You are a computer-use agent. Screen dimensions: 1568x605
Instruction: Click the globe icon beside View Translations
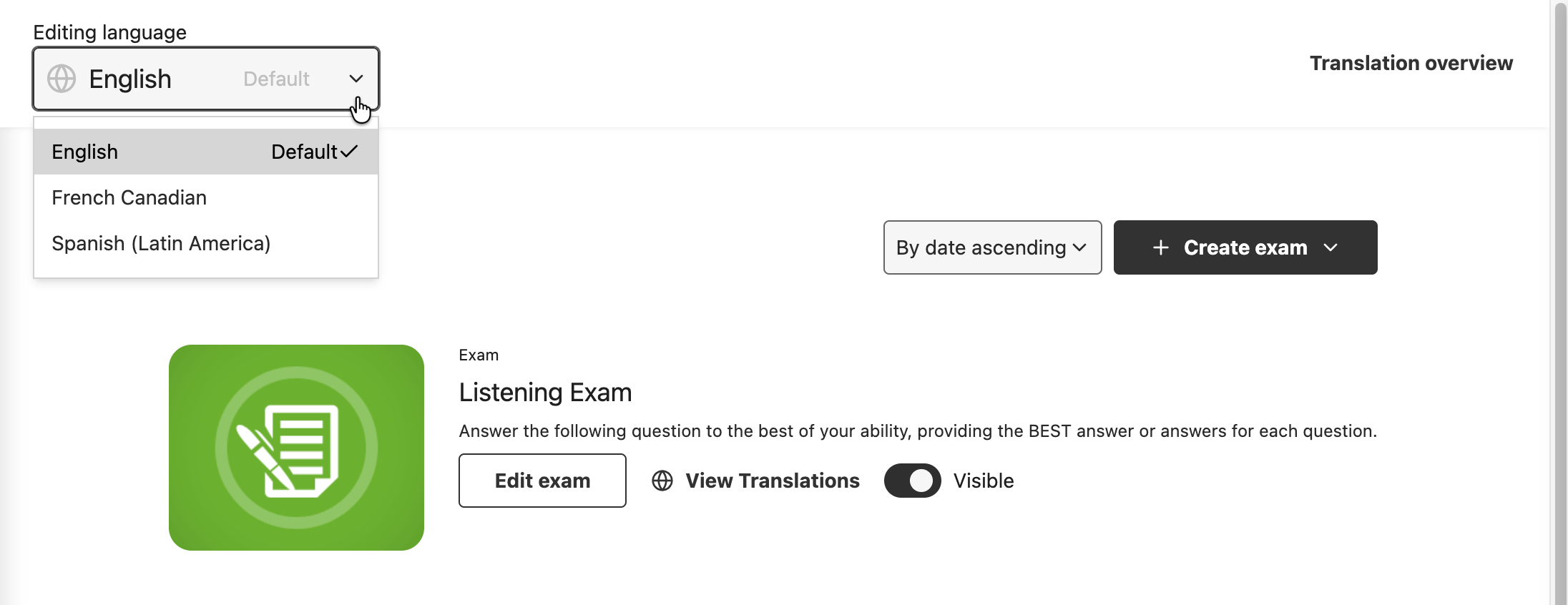point(662,481)
